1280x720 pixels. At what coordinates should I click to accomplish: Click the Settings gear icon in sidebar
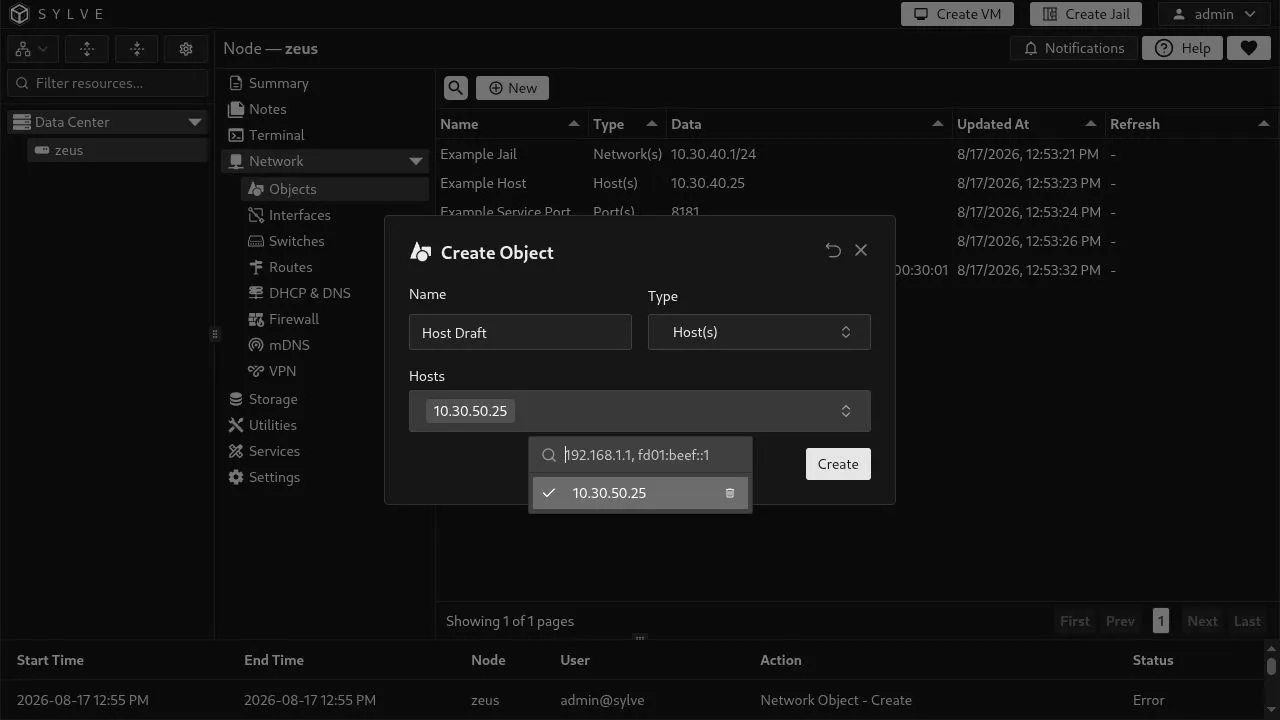pyautogui.click(x=236, y=477)
